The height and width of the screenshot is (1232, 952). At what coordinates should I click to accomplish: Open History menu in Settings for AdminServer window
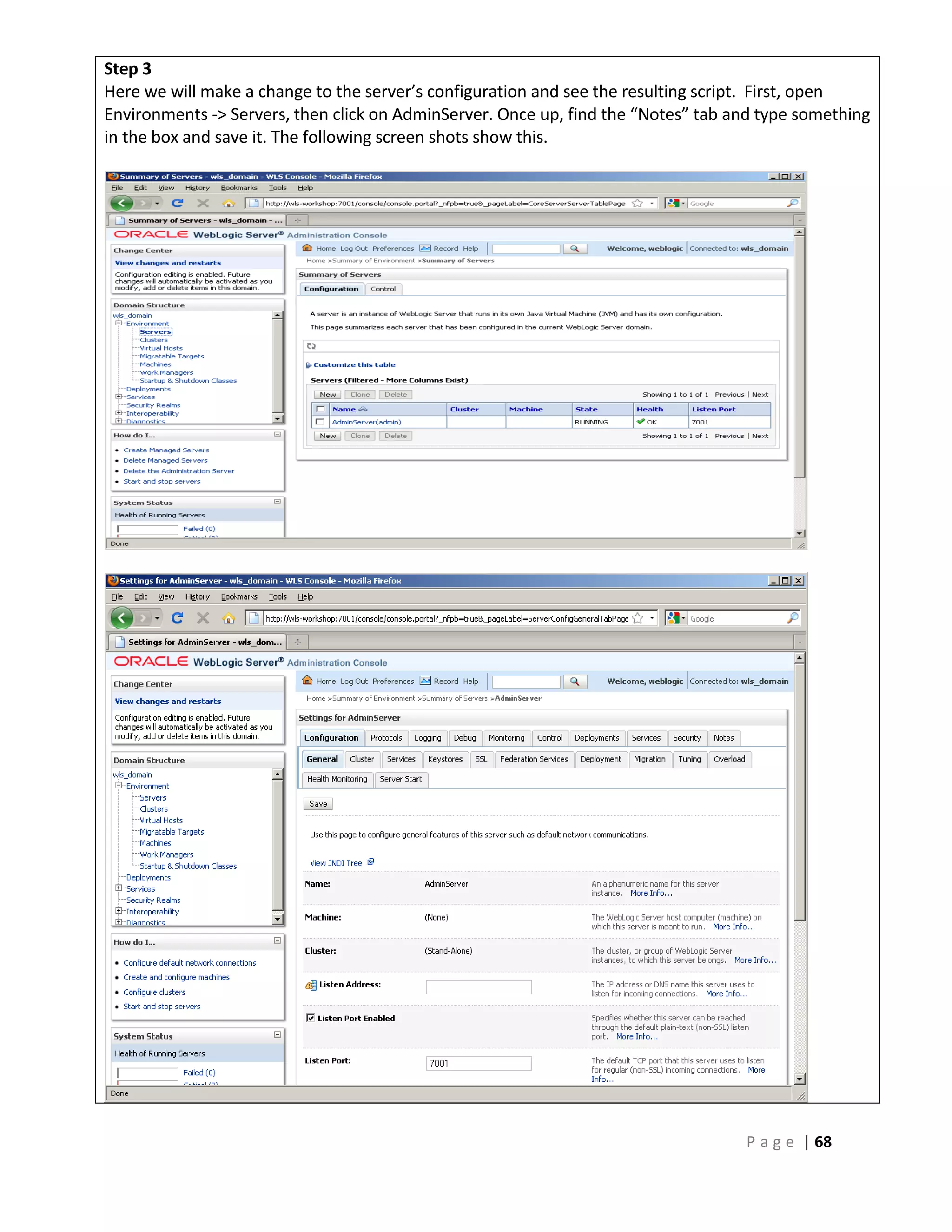pyautogui.click(x=197, y=596)
